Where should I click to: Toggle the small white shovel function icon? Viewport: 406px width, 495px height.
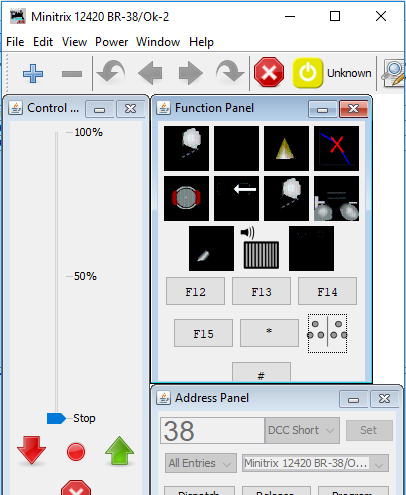pyautogui.click(x=211, y=248)
